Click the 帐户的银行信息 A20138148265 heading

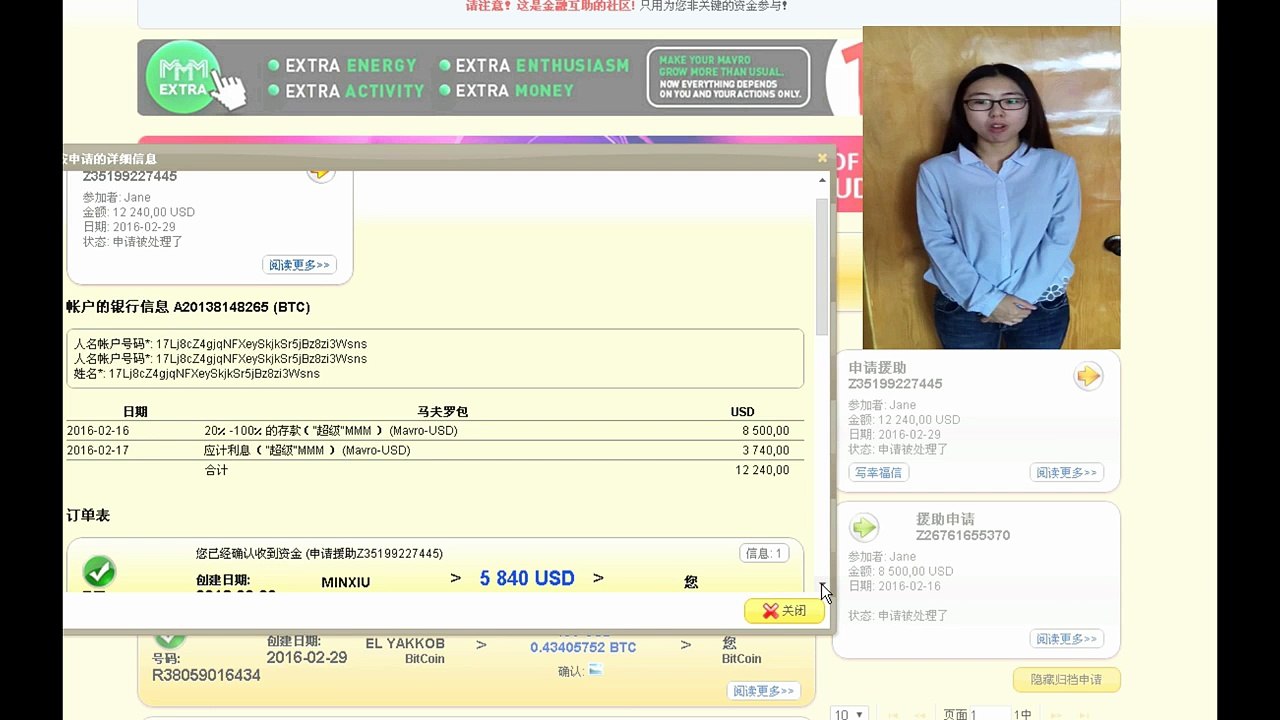click(188, 307)
